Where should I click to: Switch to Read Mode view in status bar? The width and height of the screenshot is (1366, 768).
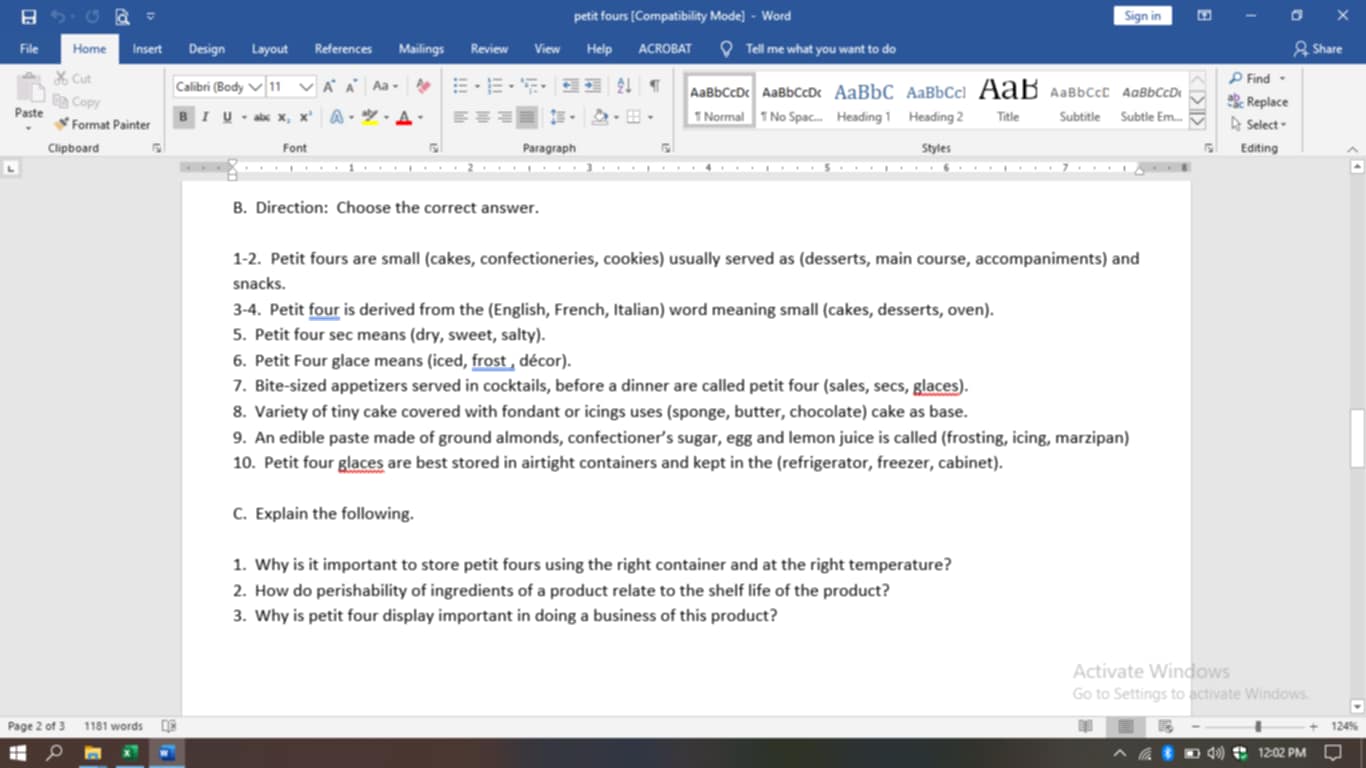coord(1086,726)
